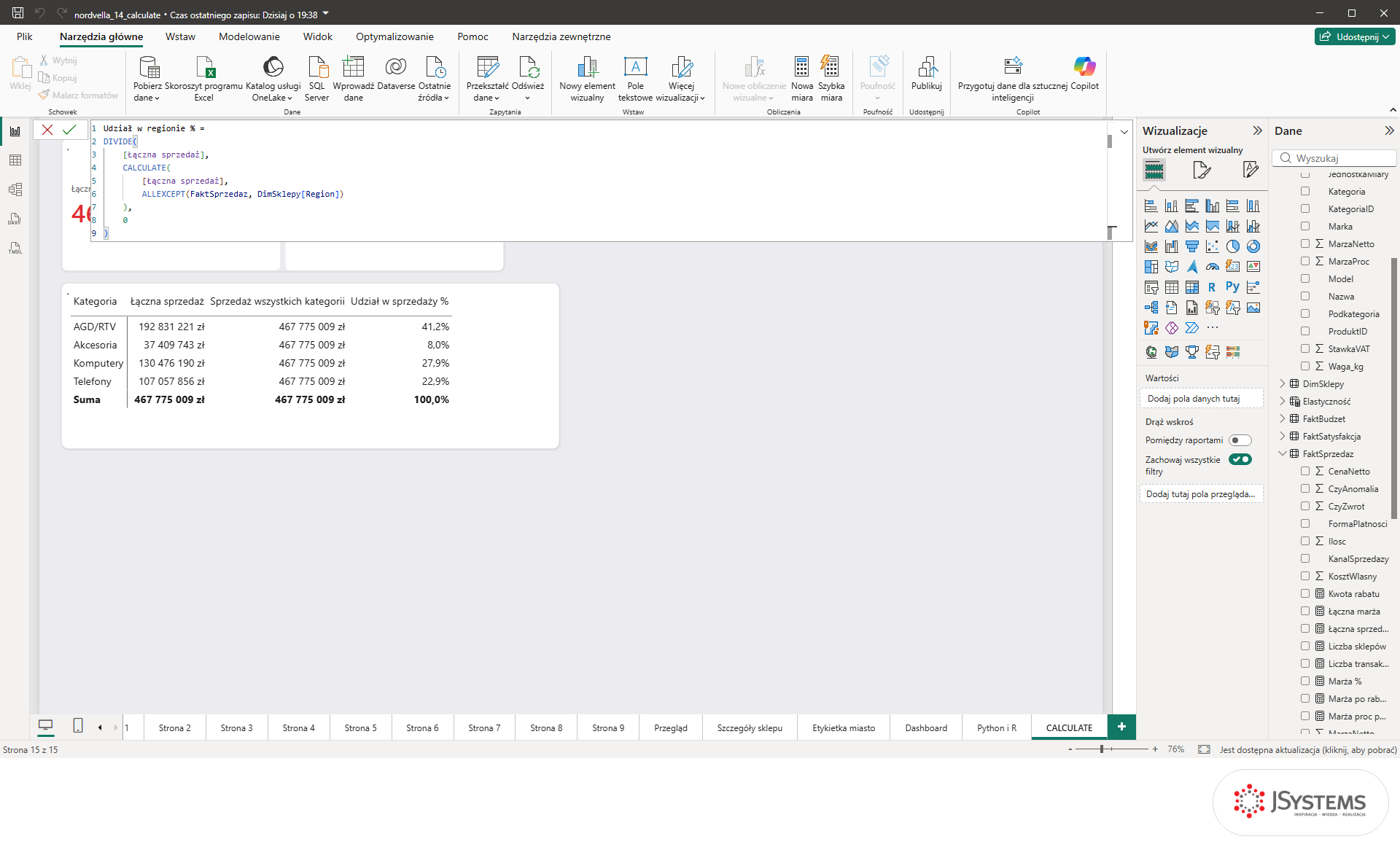The image size is (1400, 847).
Task: Add a new page with plus button
Action: click(1121, 727)
